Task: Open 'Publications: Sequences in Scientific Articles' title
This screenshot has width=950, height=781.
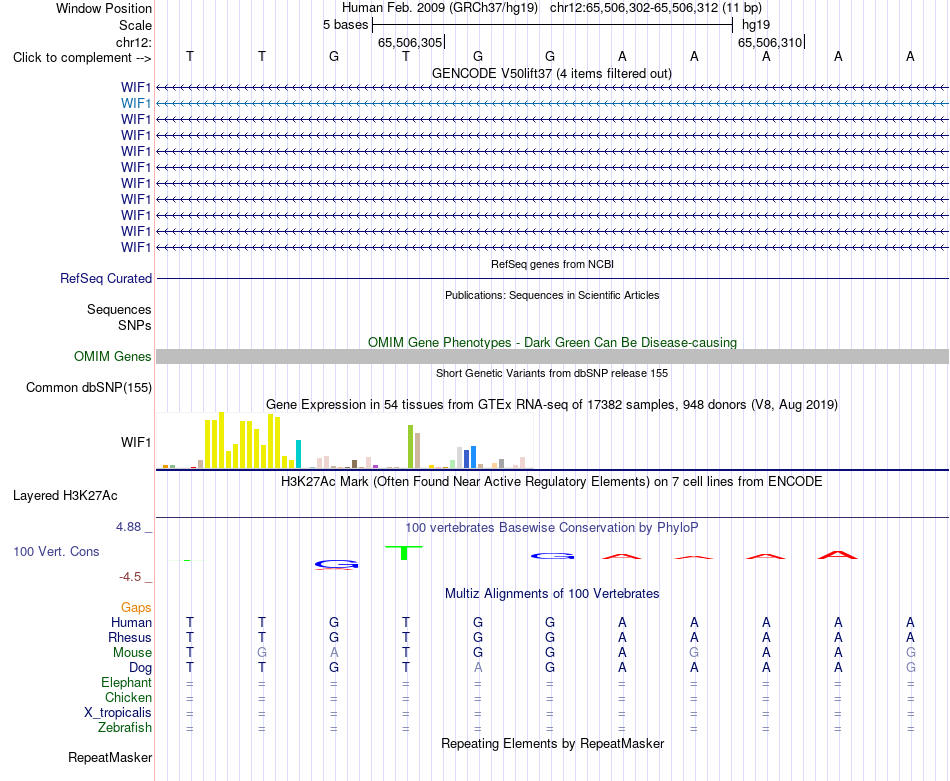Action: (x=552, y=295)
